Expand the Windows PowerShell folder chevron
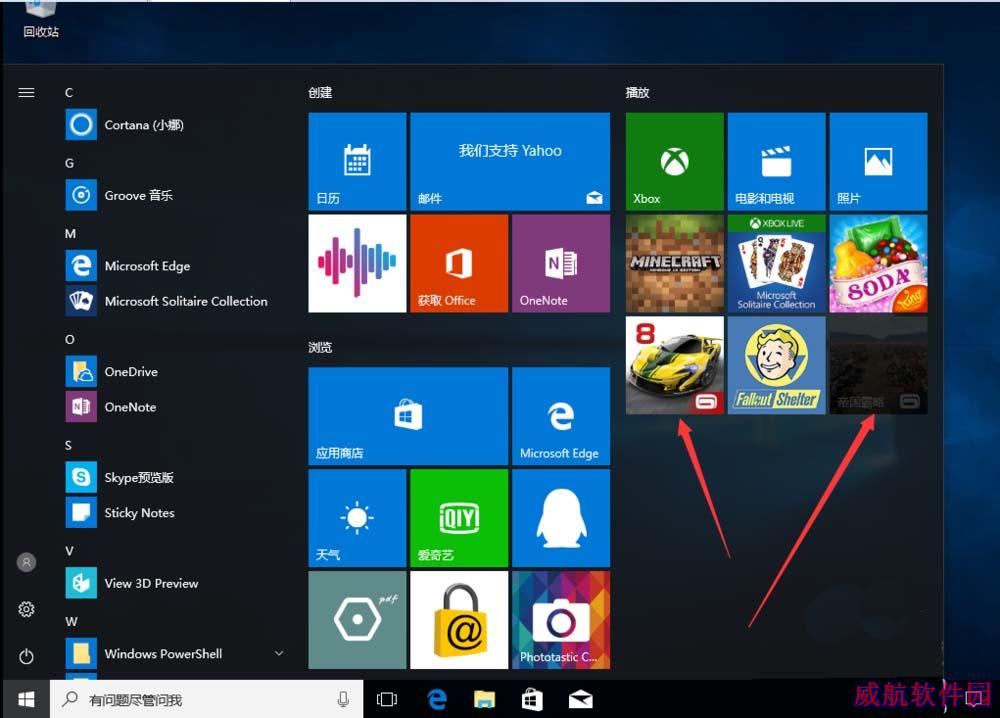Viewport: 1000px width, 718px height. (x=279, y=653)
